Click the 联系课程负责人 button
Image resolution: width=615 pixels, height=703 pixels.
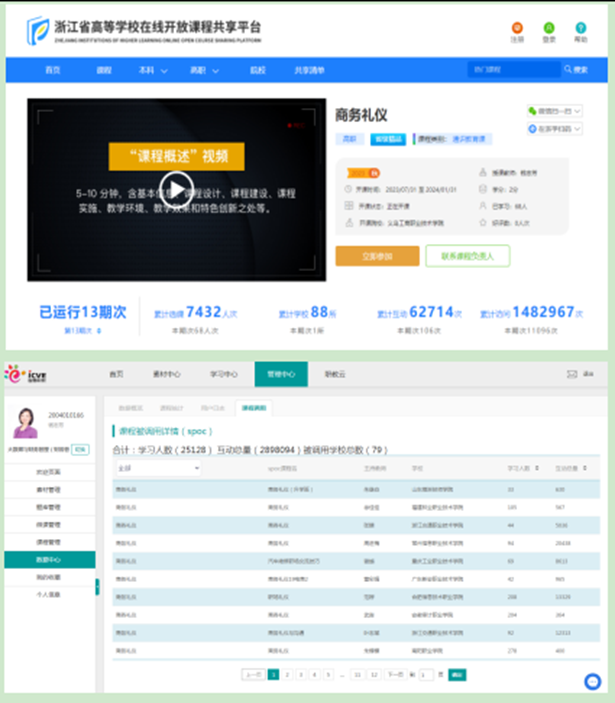tap(467, 256)
